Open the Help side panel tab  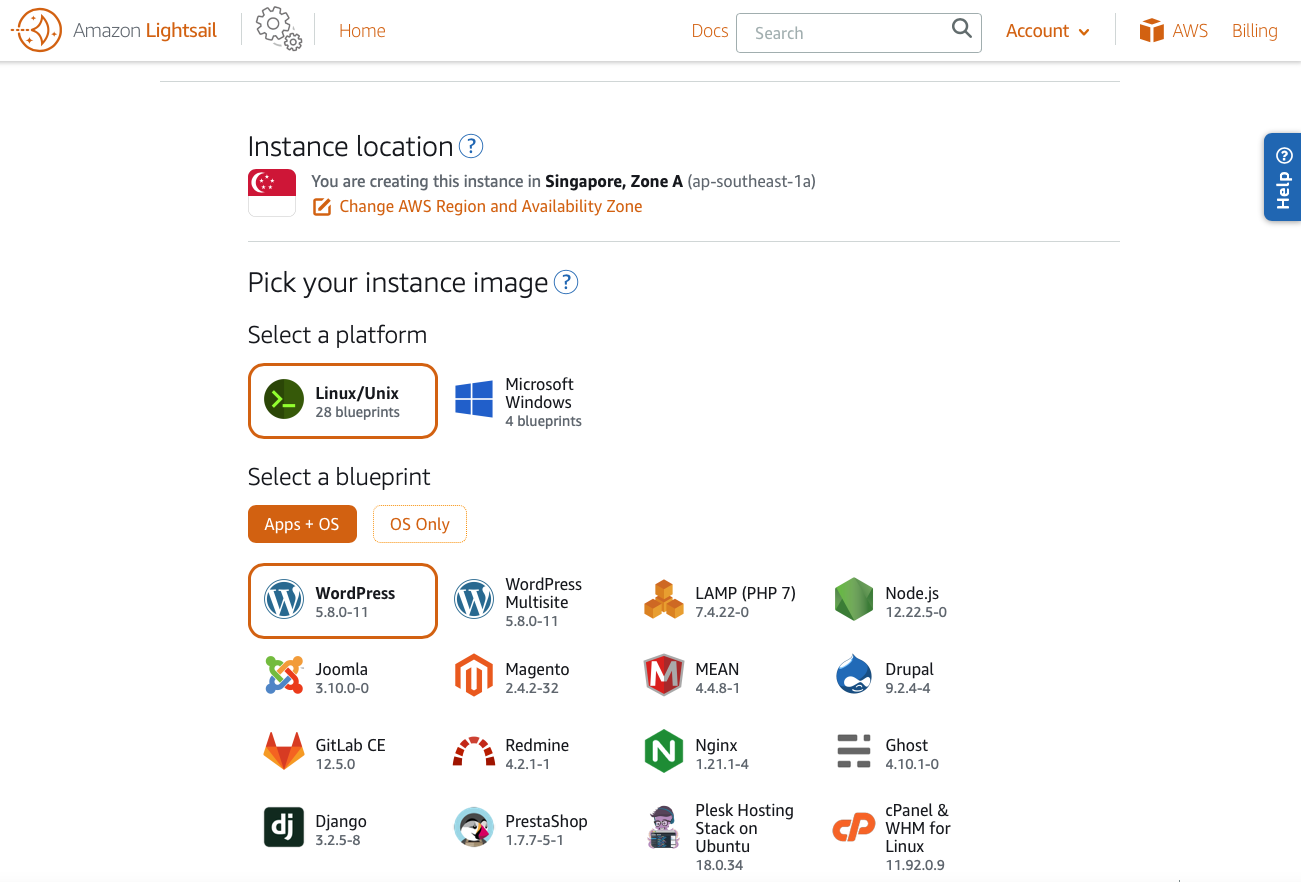[x=1283, y=177]
